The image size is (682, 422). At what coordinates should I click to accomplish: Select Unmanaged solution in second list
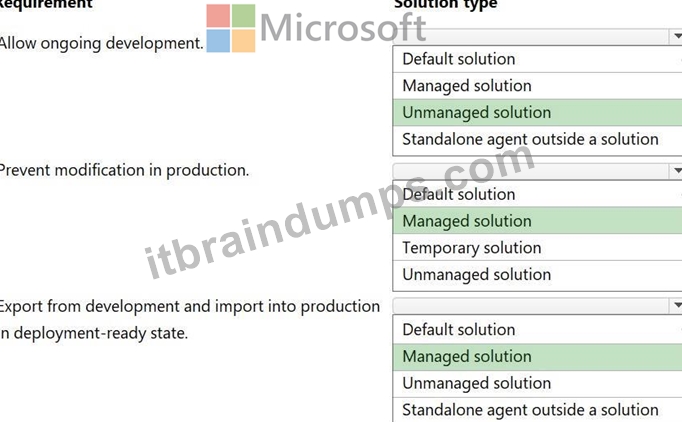pos(538,275)
